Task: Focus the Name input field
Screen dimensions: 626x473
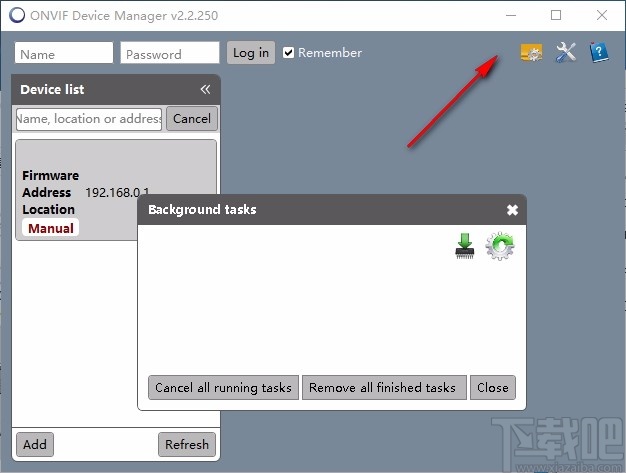Action: [64, 53]
